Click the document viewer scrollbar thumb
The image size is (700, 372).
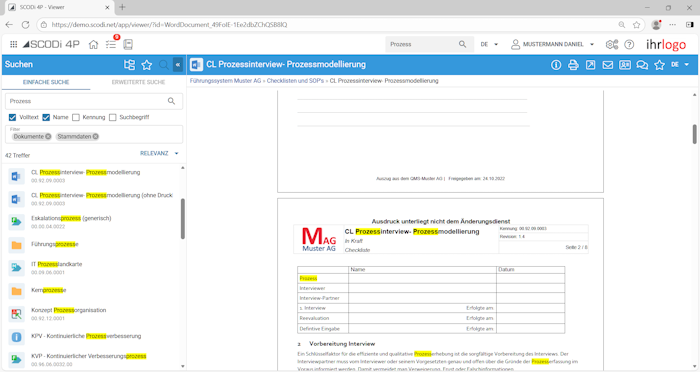[x=695, y=134]
